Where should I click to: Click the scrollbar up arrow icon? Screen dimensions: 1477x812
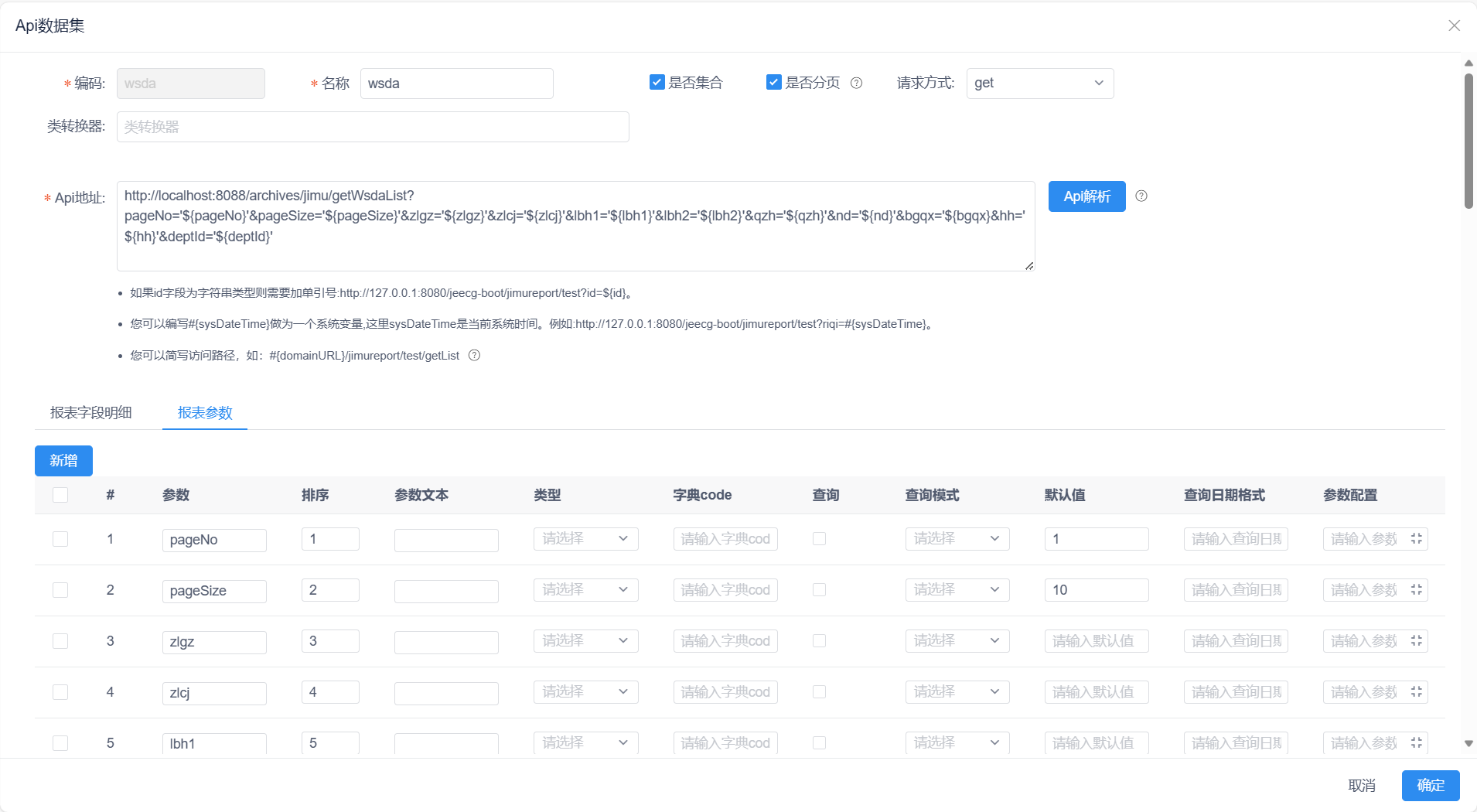coord(1467,63)
